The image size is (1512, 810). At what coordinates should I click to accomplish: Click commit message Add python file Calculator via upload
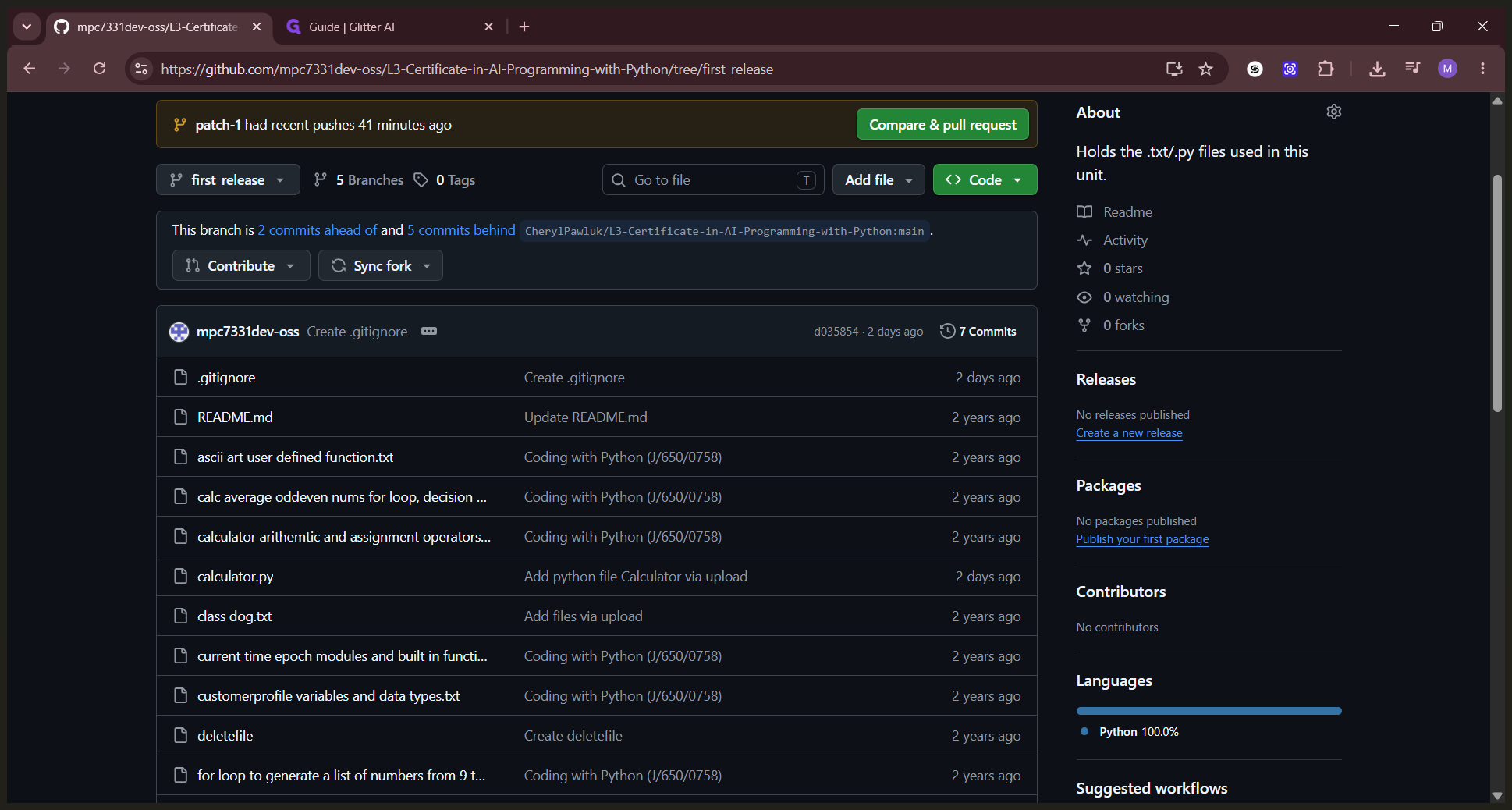click(x=635, y=576)
